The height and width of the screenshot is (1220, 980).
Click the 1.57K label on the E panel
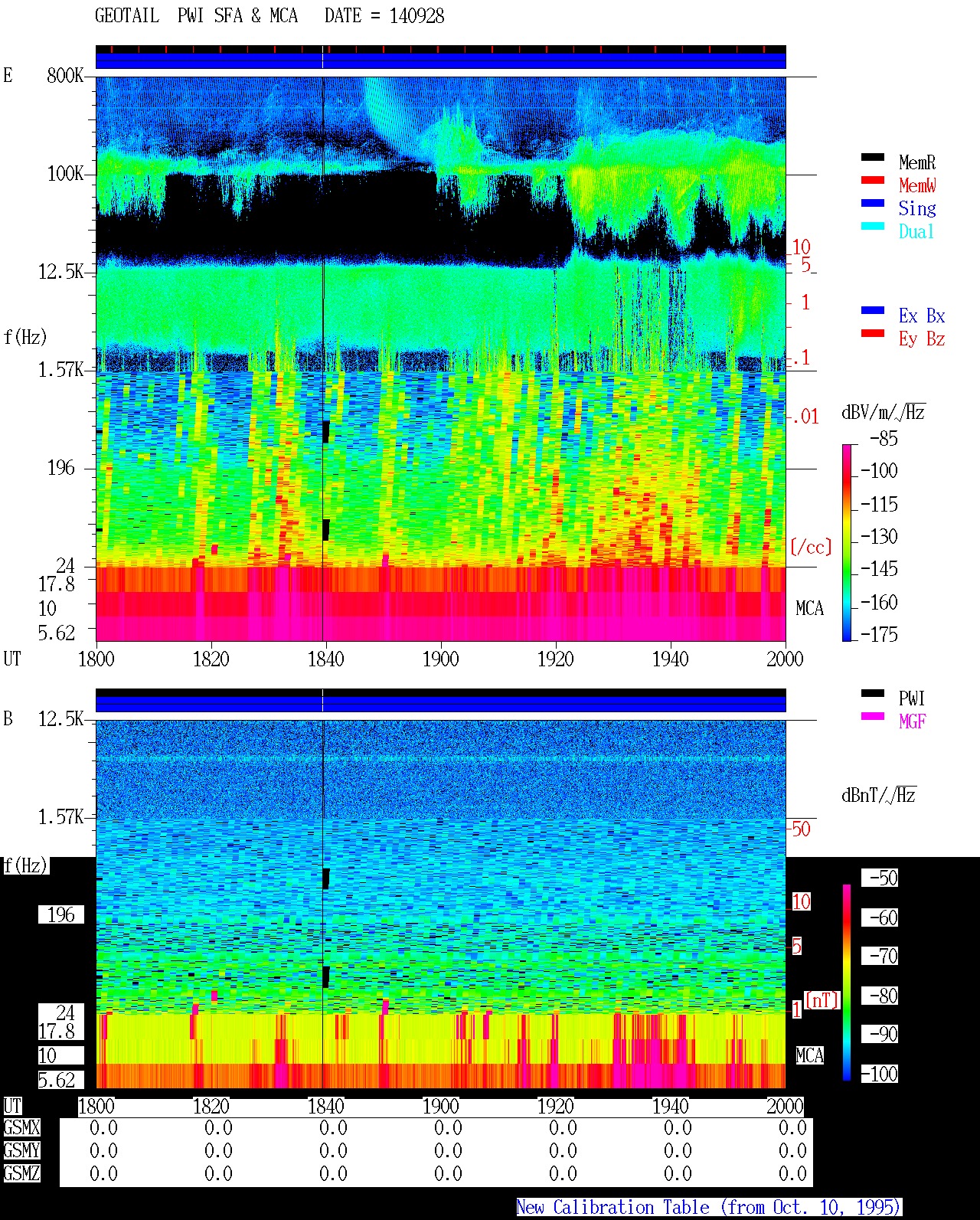(61, 369)
